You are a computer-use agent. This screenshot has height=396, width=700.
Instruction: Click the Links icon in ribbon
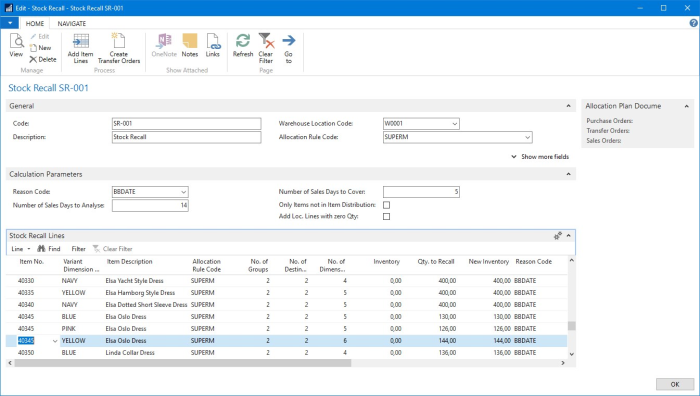point(213,41)
